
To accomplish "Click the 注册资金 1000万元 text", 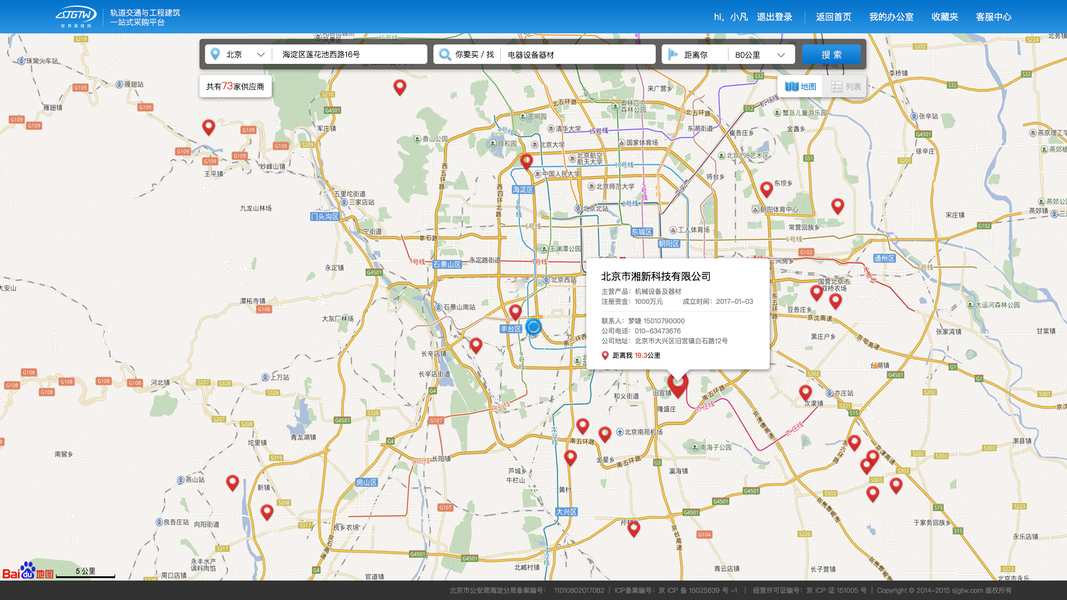I will click(x=631, y=301).
